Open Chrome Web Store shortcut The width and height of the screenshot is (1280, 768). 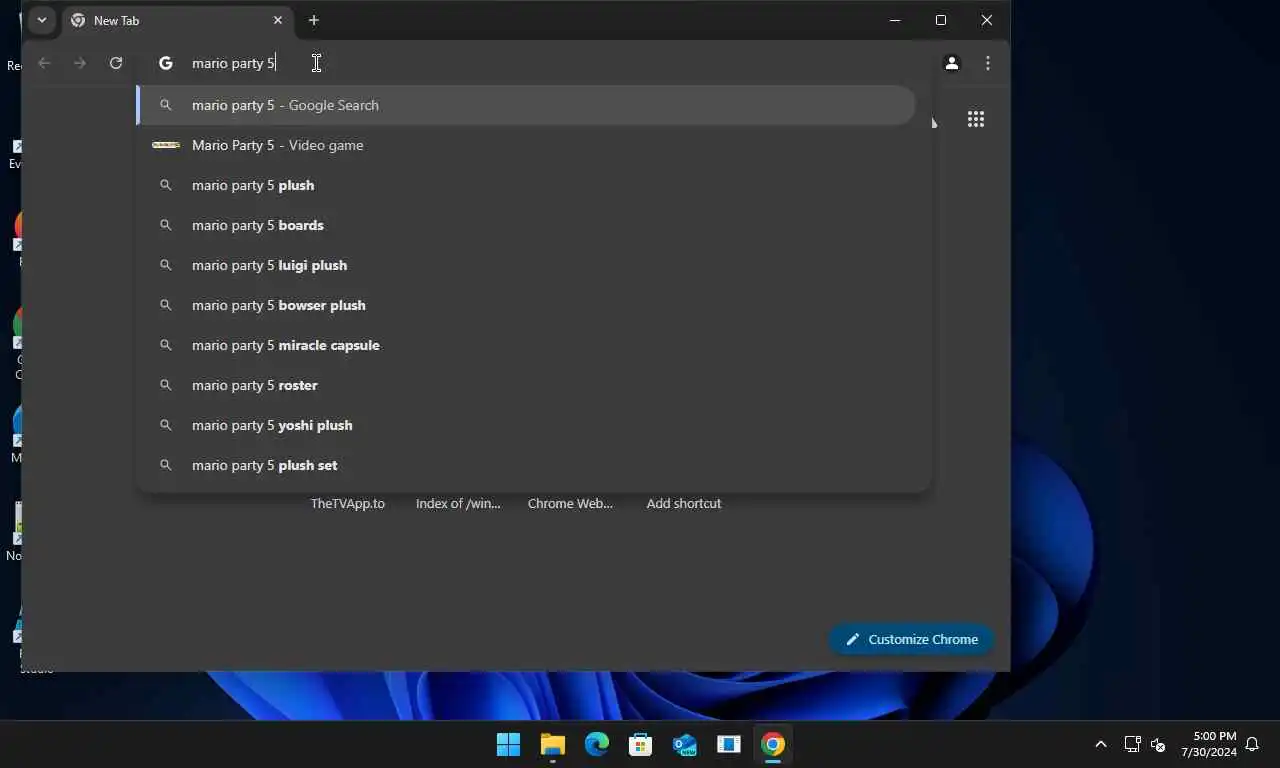click(570, 503)
